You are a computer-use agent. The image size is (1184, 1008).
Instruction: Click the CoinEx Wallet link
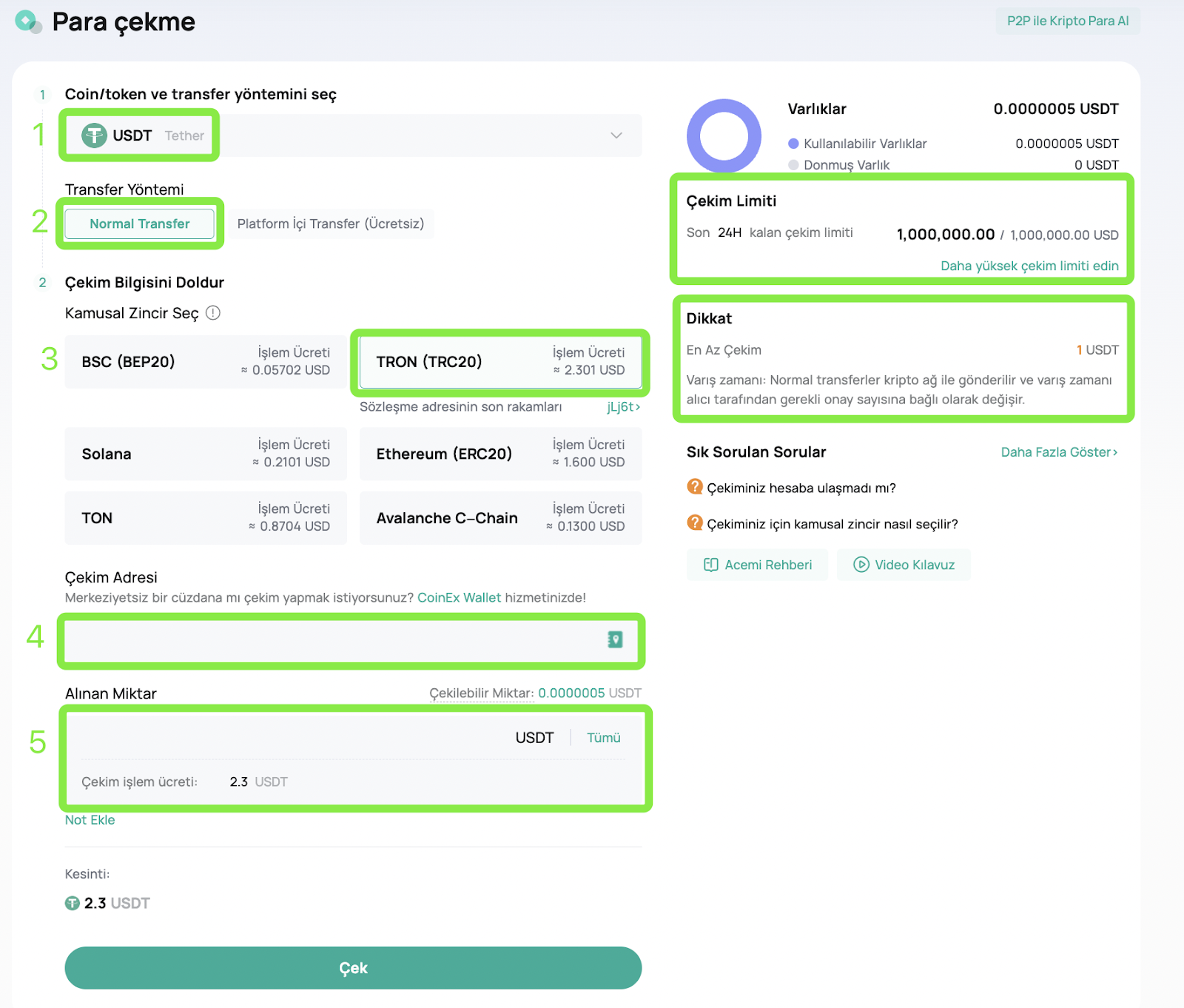point(459,597)
